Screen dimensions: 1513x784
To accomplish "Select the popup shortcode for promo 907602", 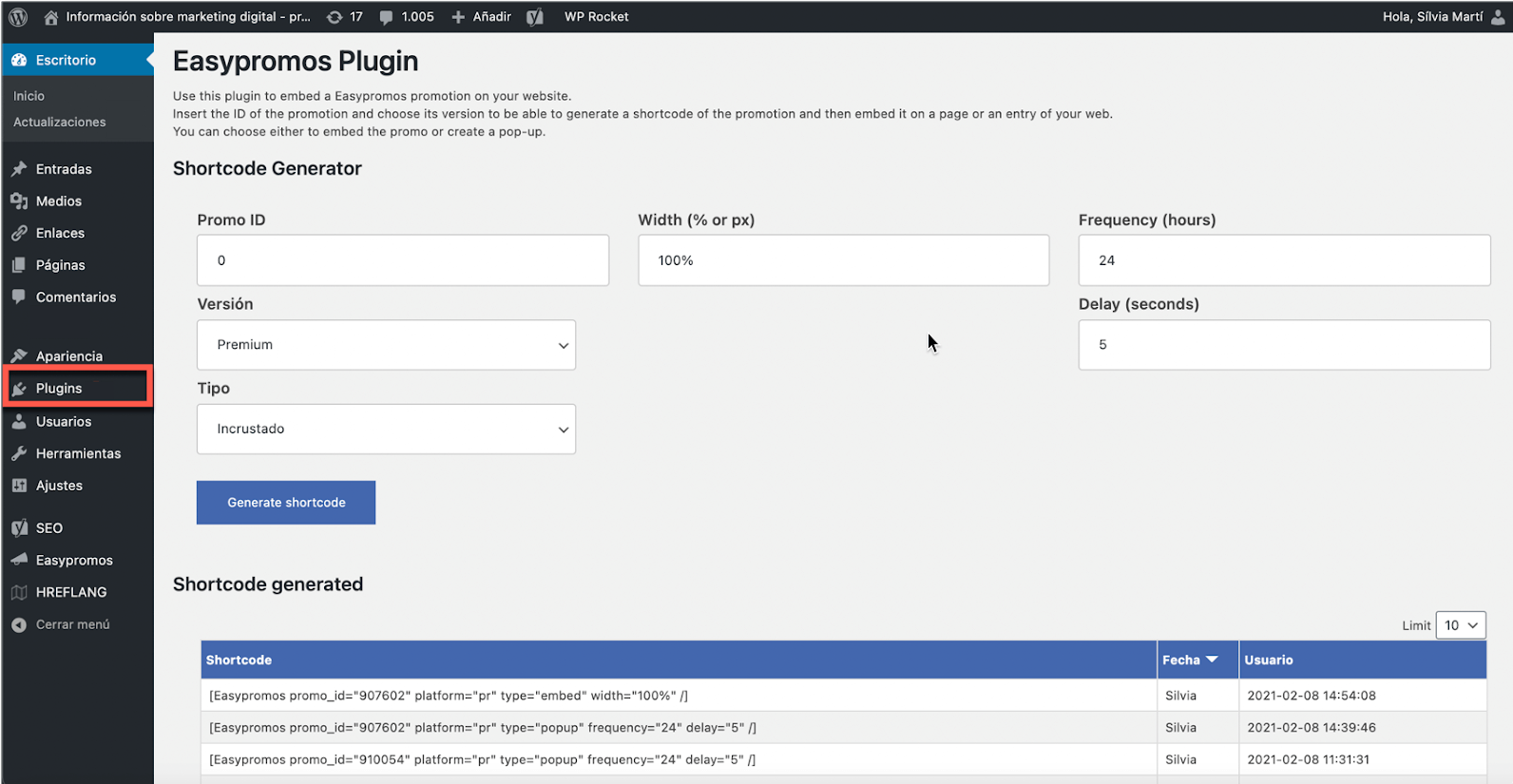I will point(483,728).
